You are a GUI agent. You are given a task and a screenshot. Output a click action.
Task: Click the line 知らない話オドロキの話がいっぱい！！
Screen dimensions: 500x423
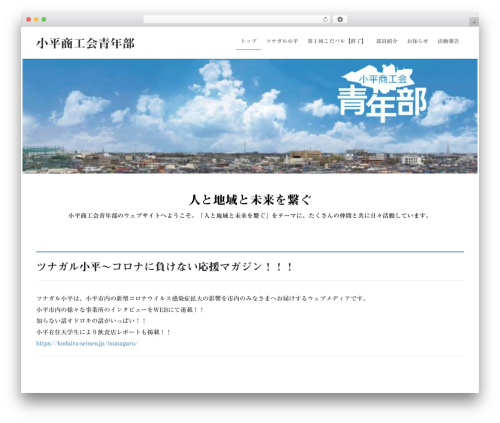(91, 321)
